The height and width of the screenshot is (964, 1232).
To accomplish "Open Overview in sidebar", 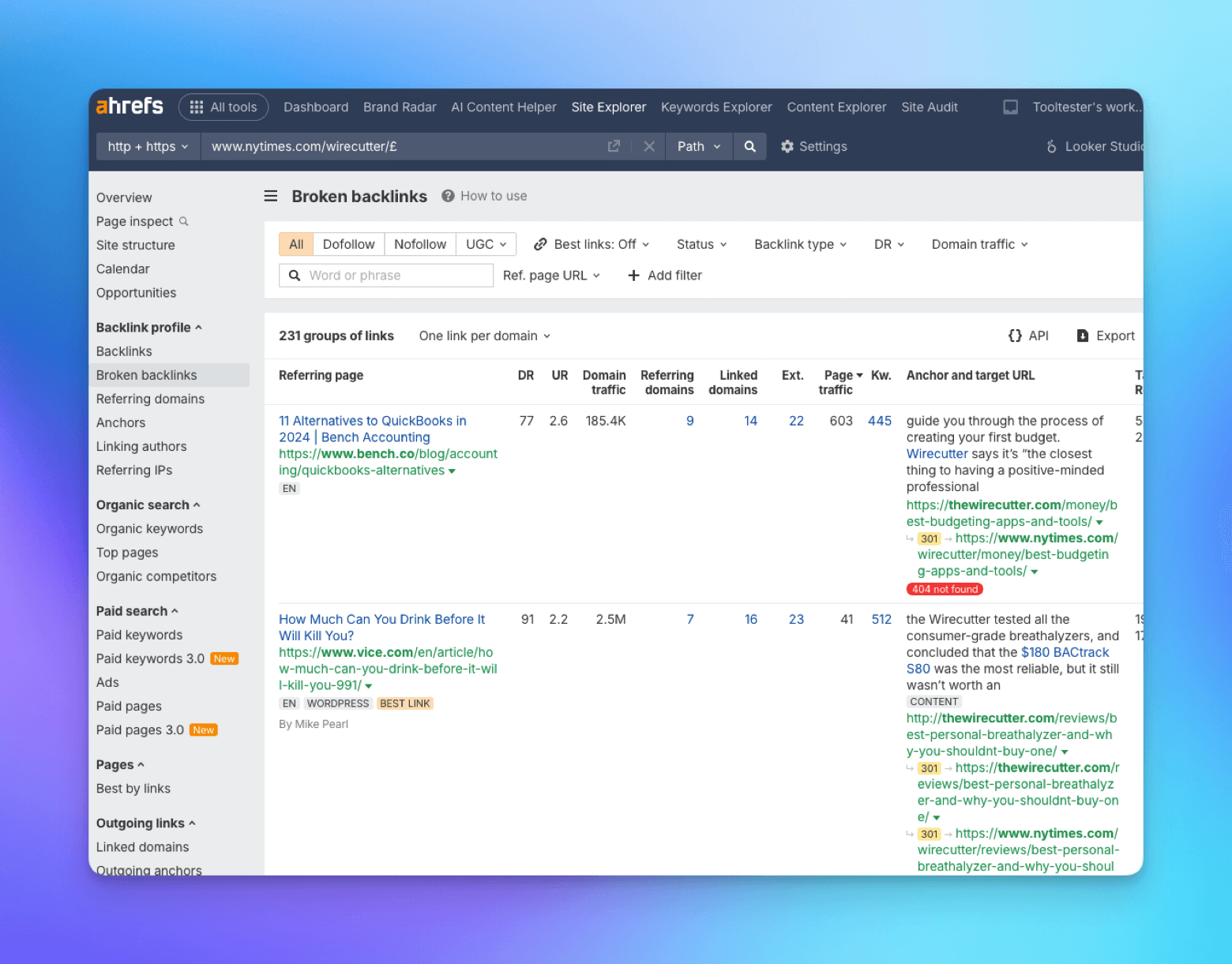I will click(124, 197).
